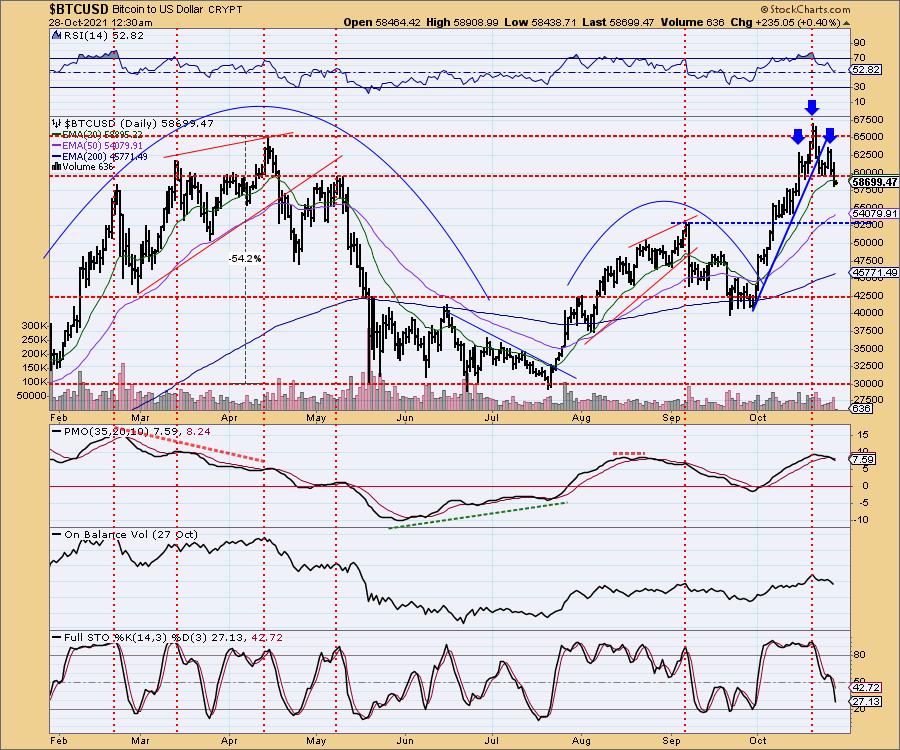This screenshot has height=750, width=900.
Task: Click the 58699.47 last price tag
Action: click(874, 182)
